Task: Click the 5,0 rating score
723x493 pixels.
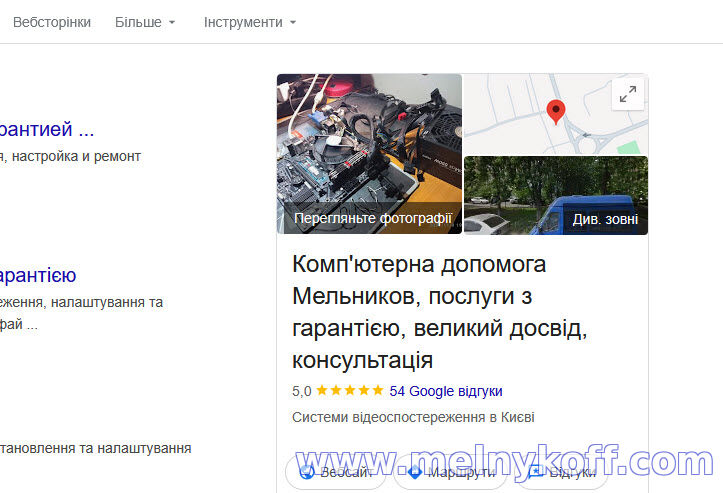Action: [302, 392]
